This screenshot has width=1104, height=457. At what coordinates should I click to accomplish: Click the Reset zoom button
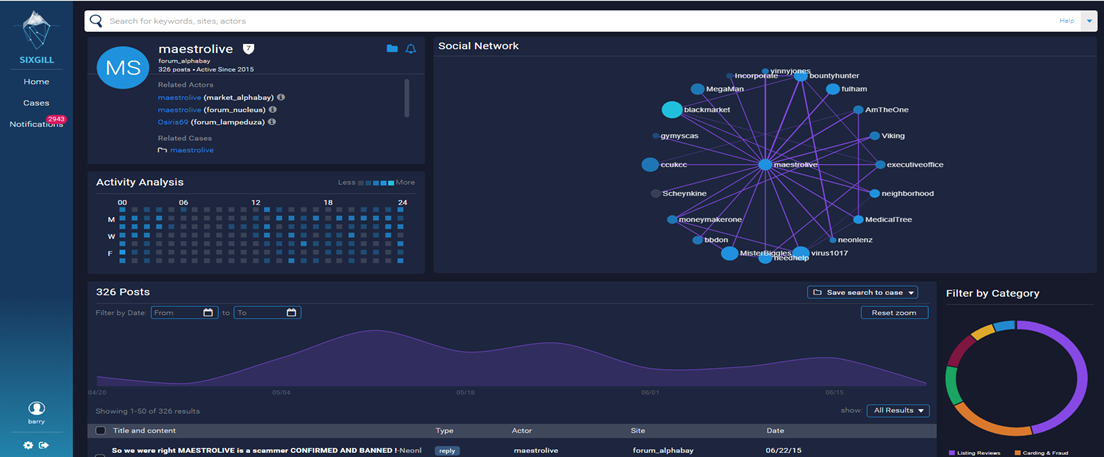pos(894,313)
